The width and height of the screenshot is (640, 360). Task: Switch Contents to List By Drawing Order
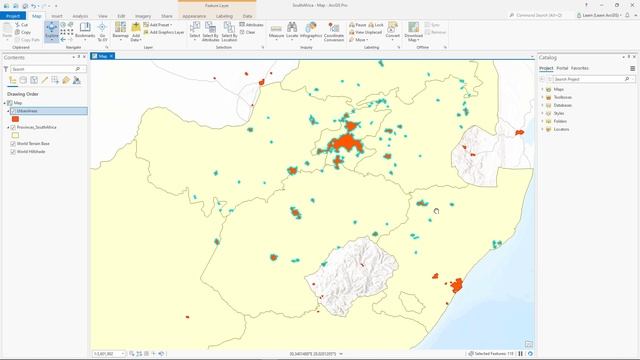click(12, 80)
